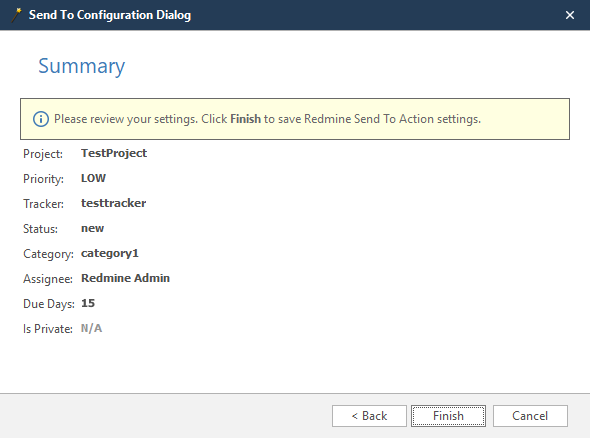The height and width of the screenshot is (438, 590).
Task: Click the Due Days value 15
Action: [x=88, y=303]
